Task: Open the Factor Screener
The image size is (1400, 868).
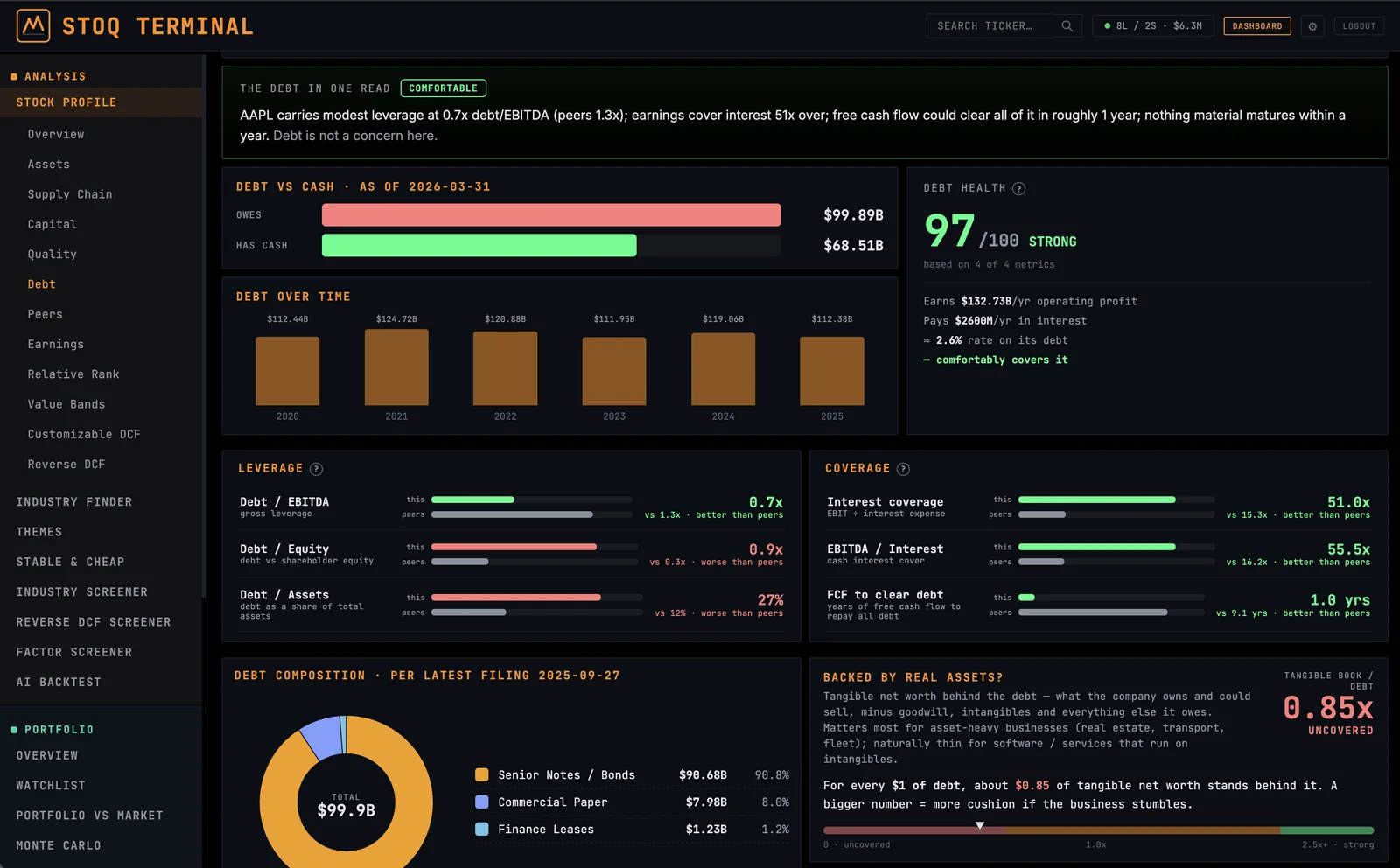Action: [x=74, y=652]
